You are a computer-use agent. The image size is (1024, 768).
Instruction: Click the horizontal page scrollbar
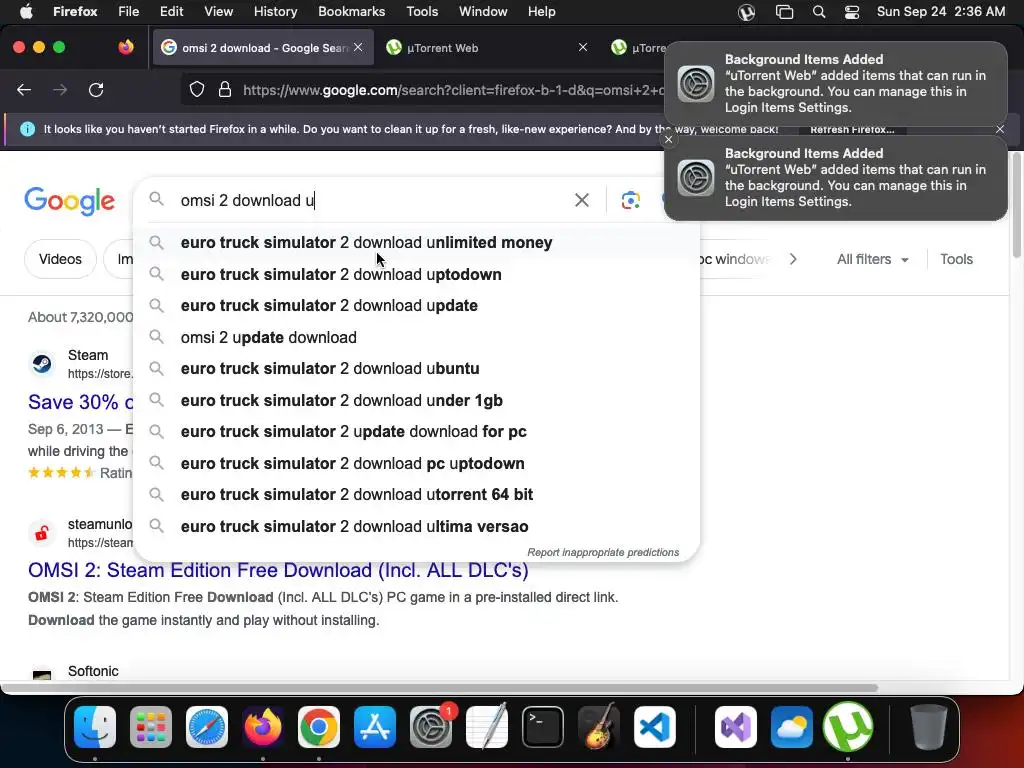click(440, 688)
